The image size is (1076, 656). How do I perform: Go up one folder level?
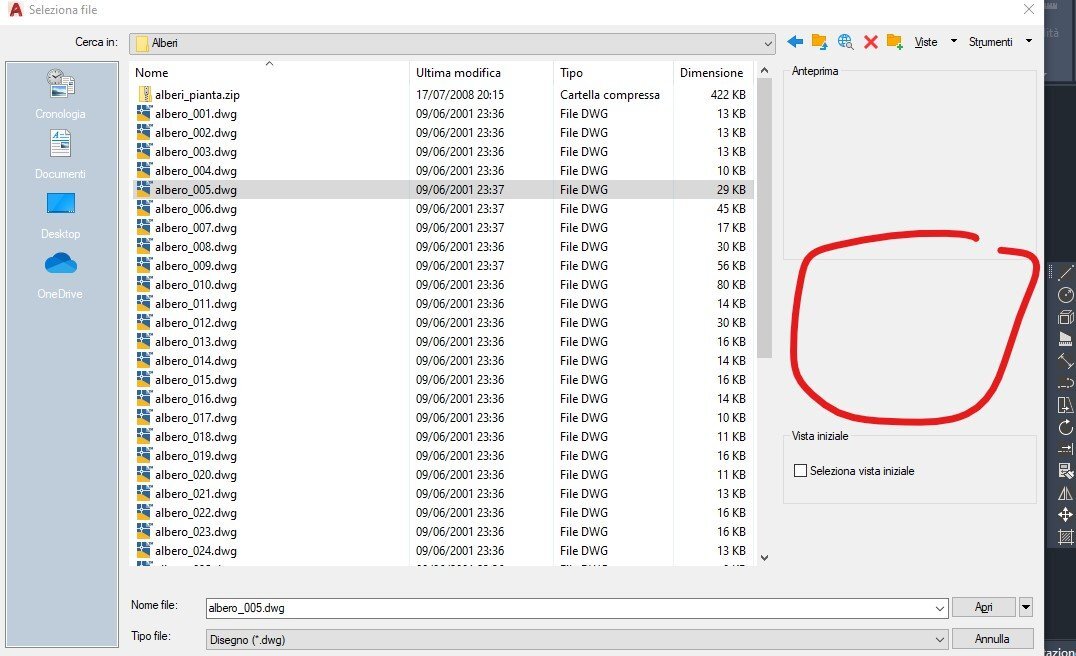[x=819, y=42]
